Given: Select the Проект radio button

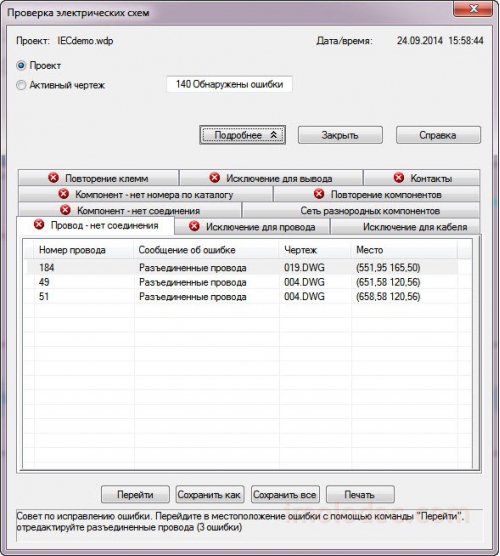Looking at the screenshot, I should tap(21, 66).
